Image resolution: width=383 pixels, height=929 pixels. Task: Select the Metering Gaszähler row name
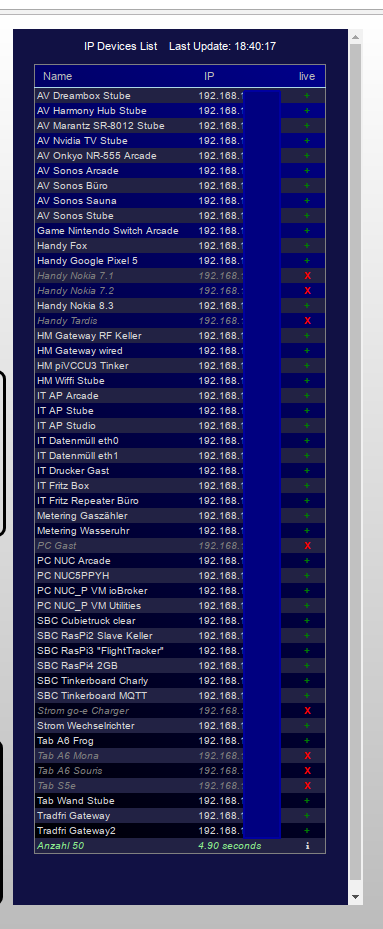82,516
